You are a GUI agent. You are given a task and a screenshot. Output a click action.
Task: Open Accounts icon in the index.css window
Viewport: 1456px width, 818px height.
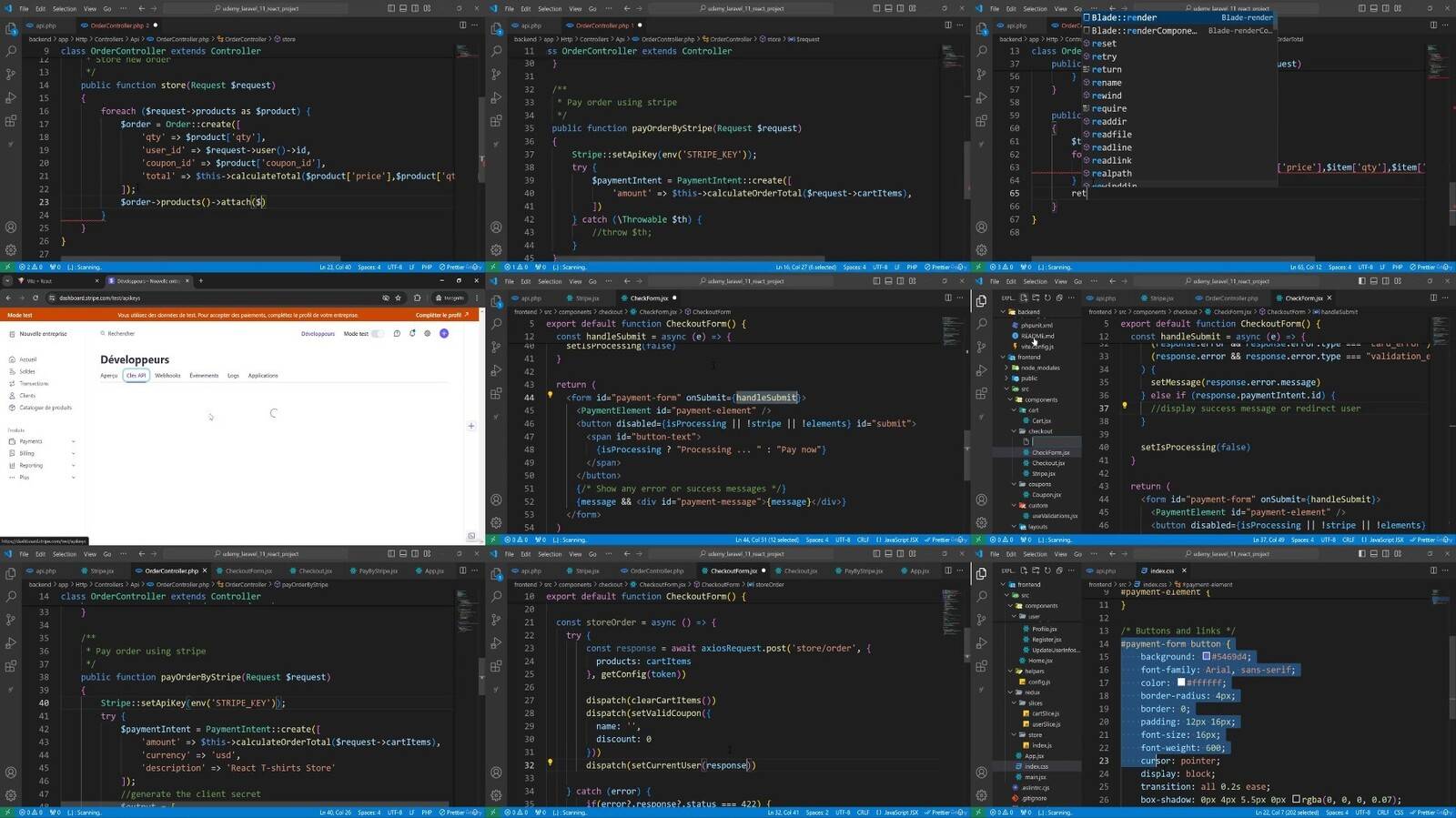[x=981, y=773]
